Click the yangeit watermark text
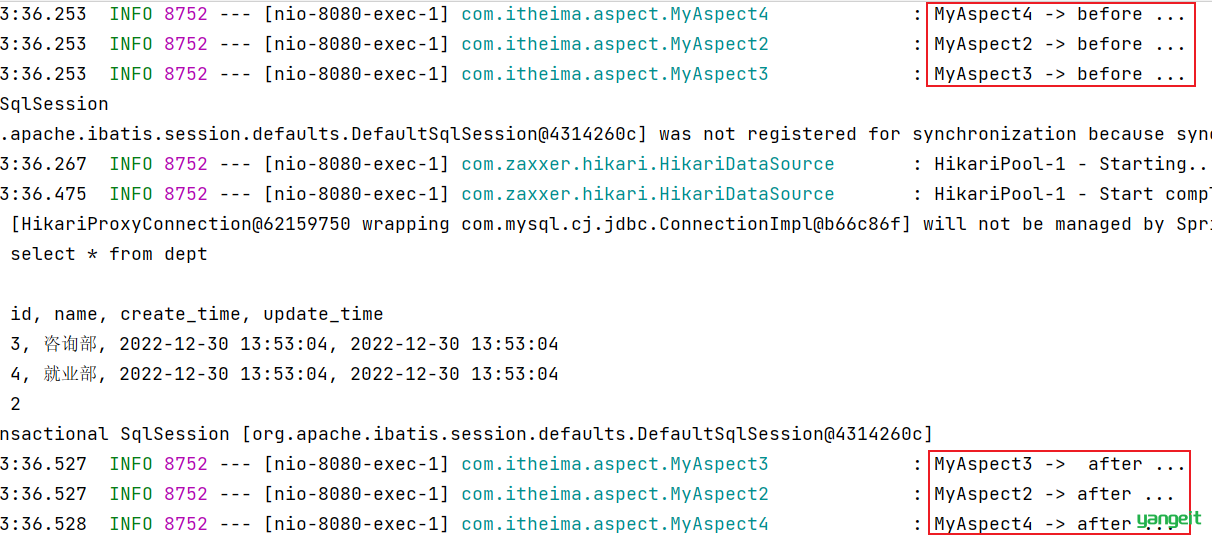The image size is (1212, 538). point(1169,519)
